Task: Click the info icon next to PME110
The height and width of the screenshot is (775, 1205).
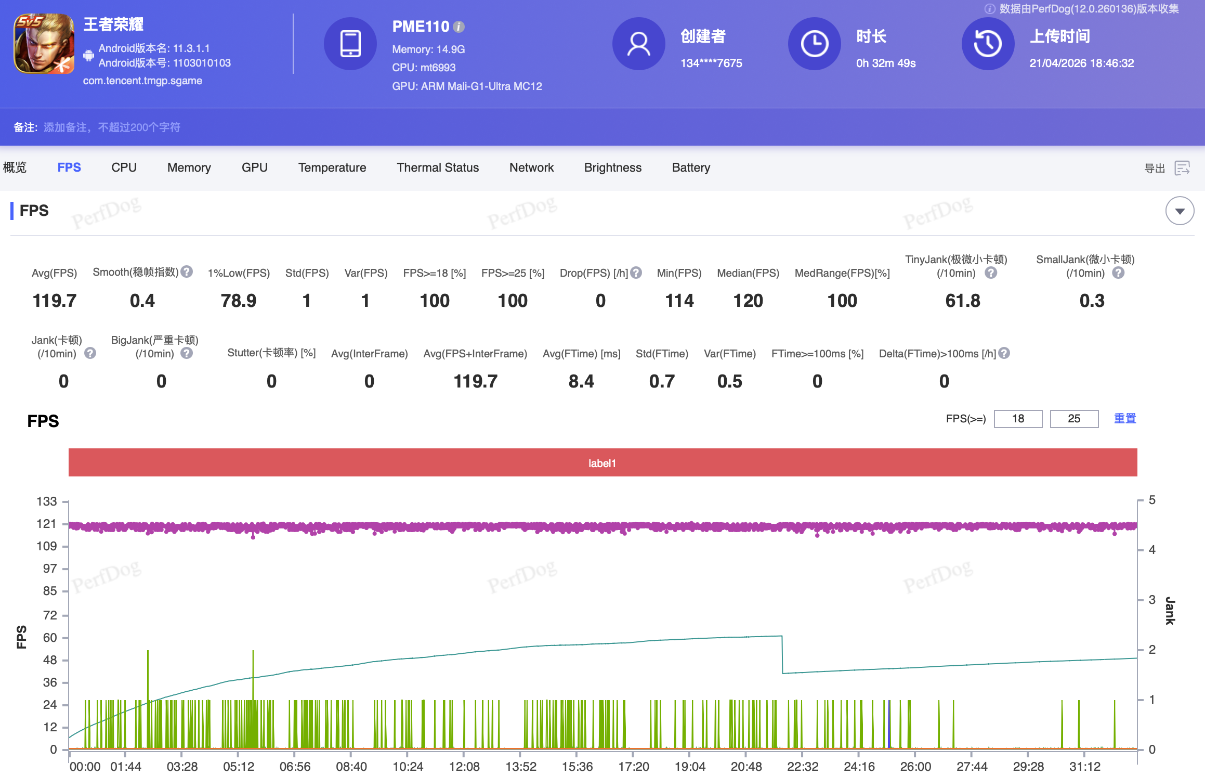Action: point(459,27)
